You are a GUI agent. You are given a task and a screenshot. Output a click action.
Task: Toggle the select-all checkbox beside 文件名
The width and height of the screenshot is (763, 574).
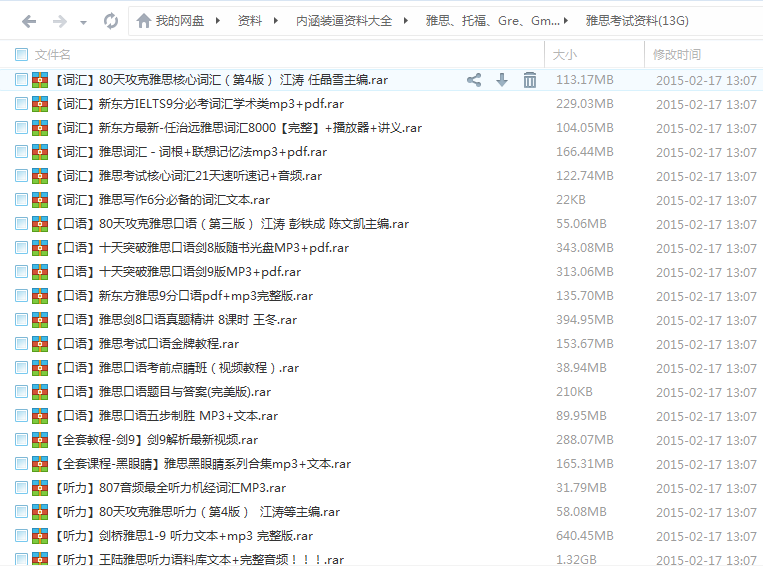click(x=21, y=54)
